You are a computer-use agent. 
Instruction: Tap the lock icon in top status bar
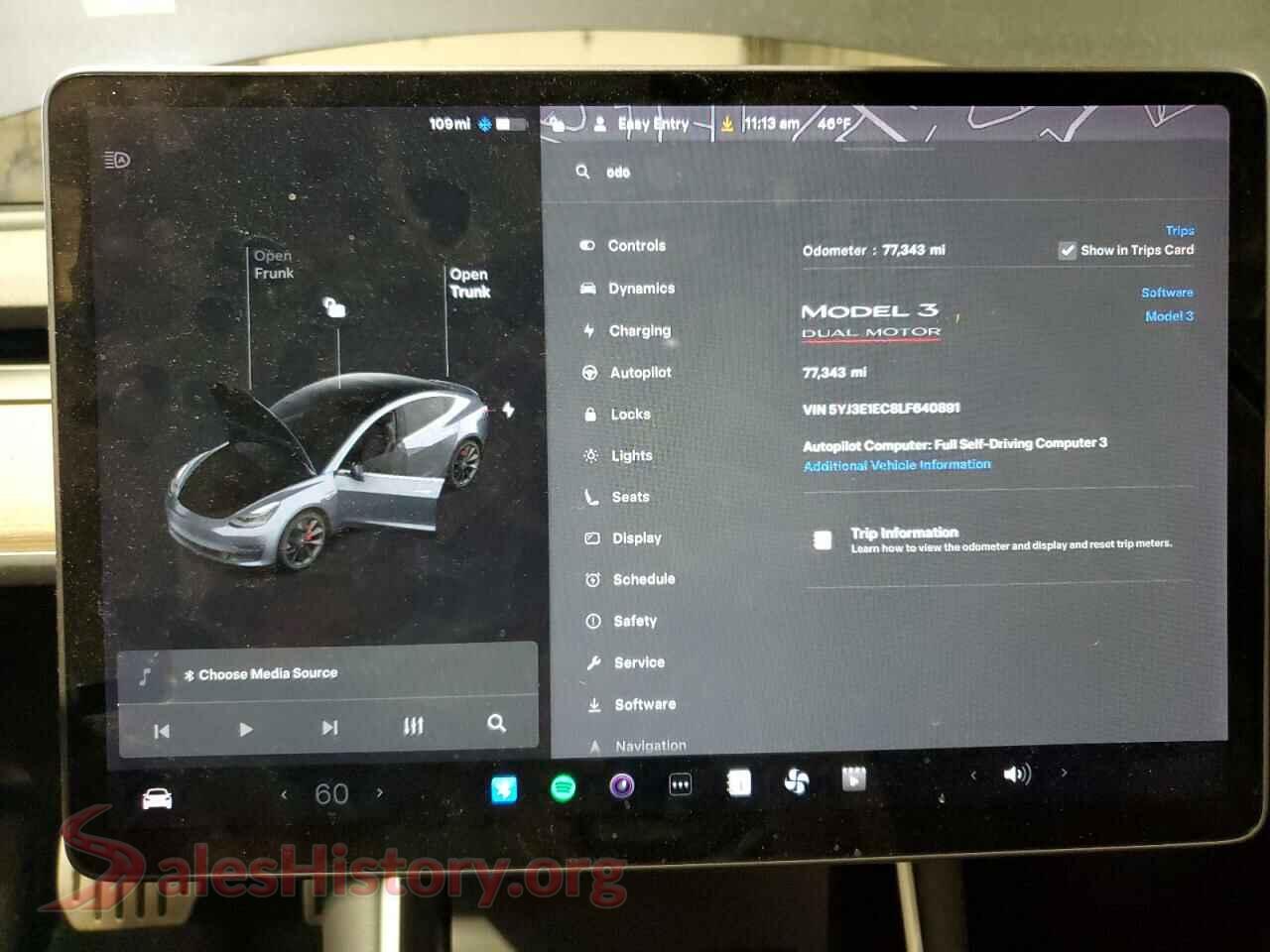coord(557,123)
